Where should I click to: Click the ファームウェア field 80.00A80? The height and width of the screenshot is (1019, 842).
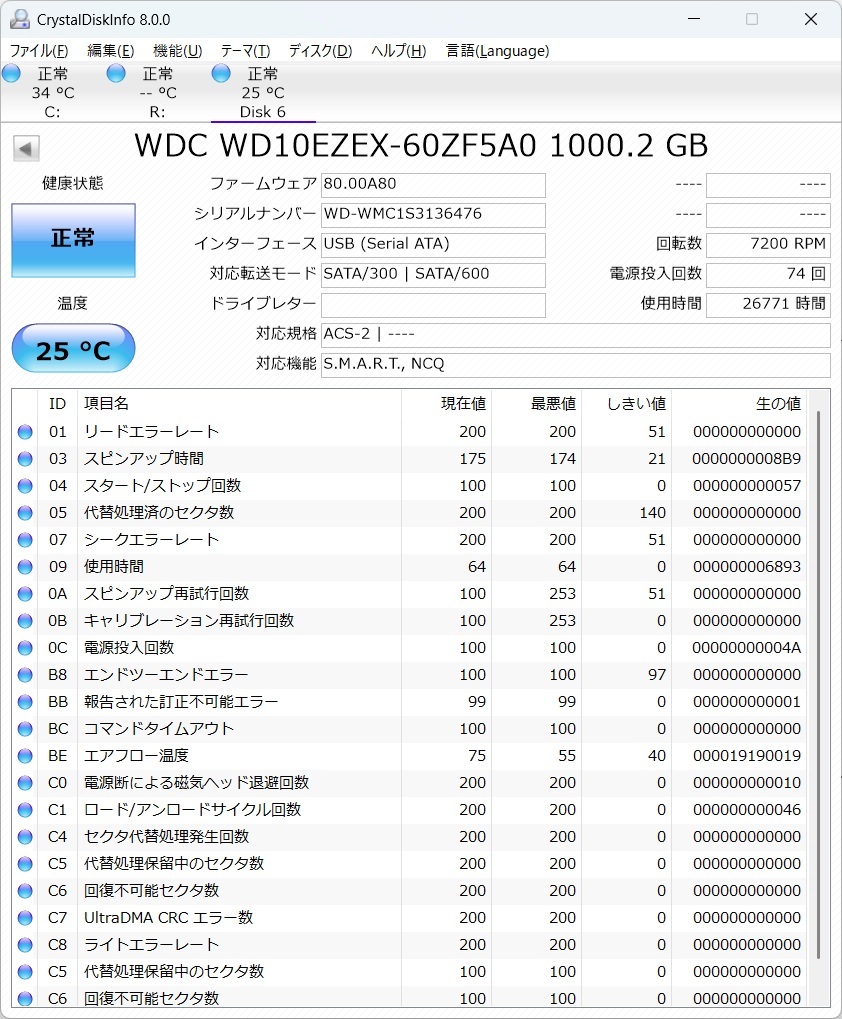433,185
